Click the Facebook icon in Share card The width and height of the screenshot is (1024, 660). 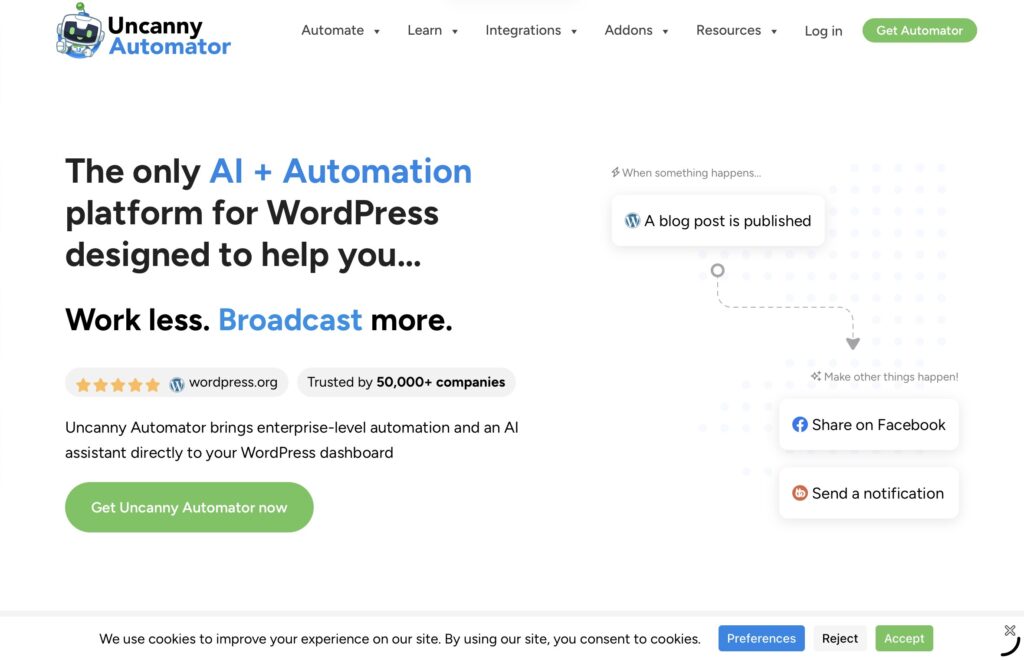[799, 424]
